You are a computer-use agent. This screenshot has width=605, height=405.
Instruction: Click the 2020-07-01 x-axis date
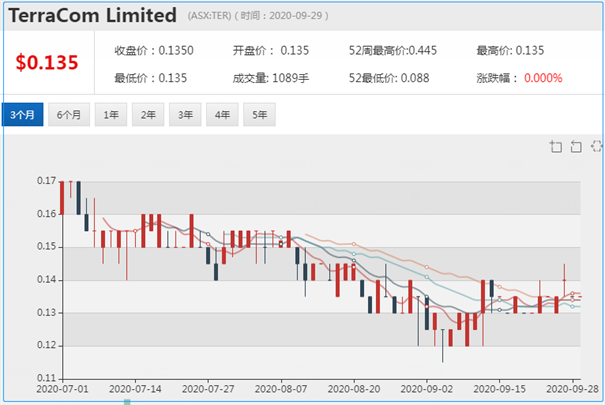pyautogui.click(x=63, y=389)
